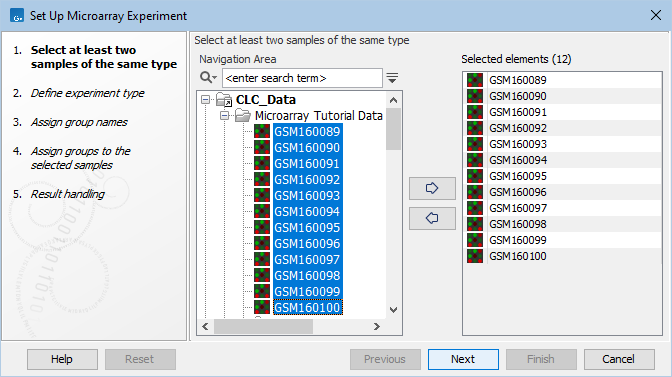Select CLC_Data label in the tree
Screen dimensions: 672x377
[266, 100]
